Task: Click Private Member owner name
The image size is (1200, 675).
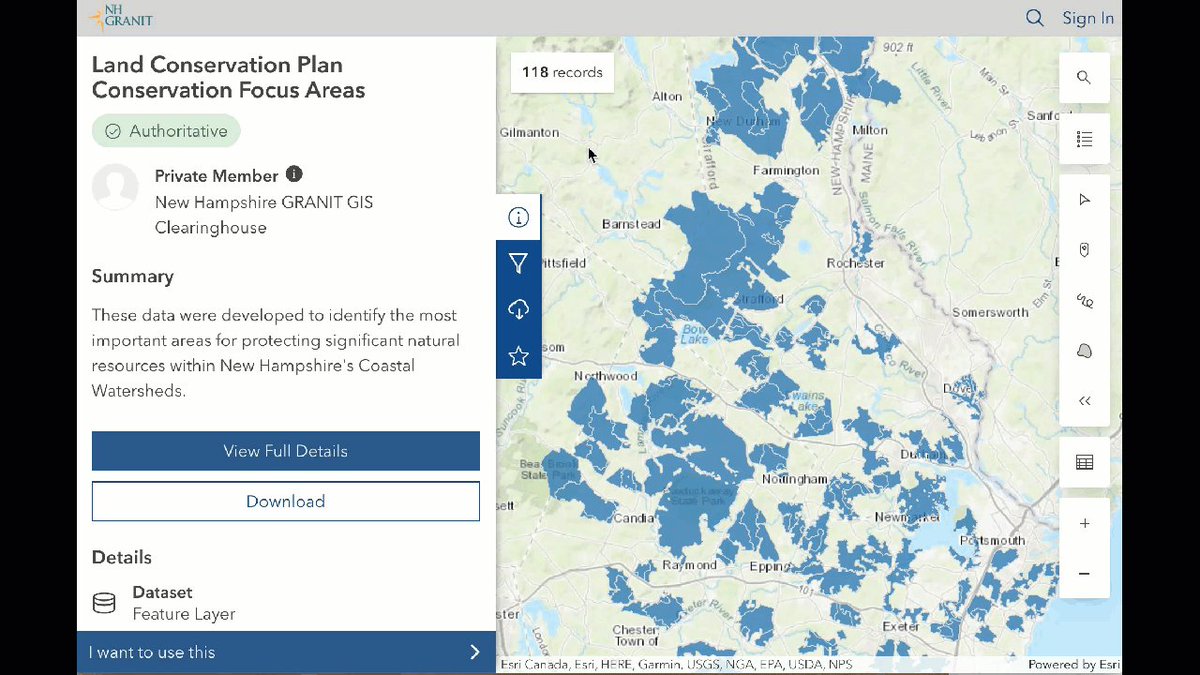Action: (216, 176)
